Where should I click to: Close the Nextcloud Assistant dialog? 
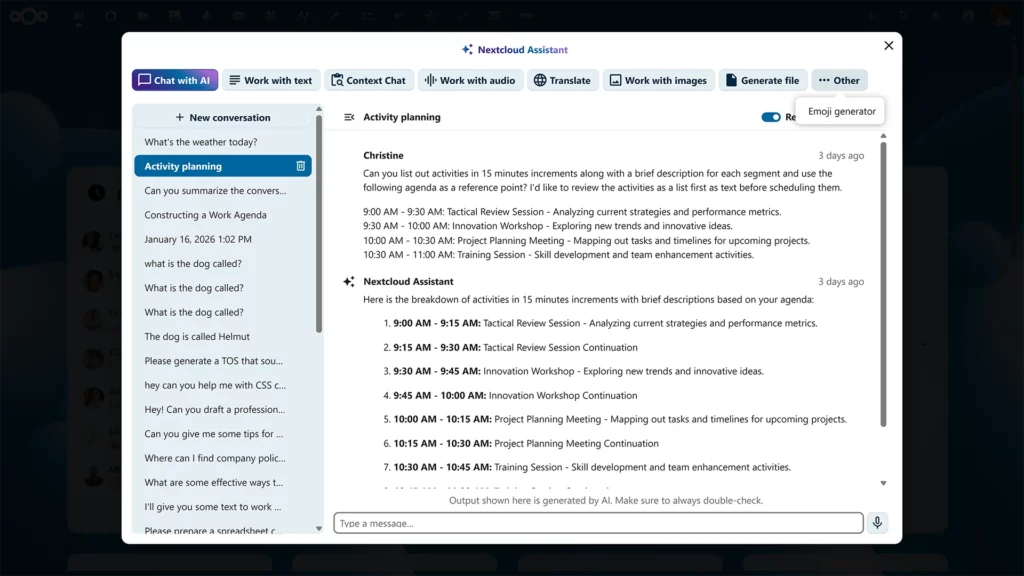[x=888, y=46]
